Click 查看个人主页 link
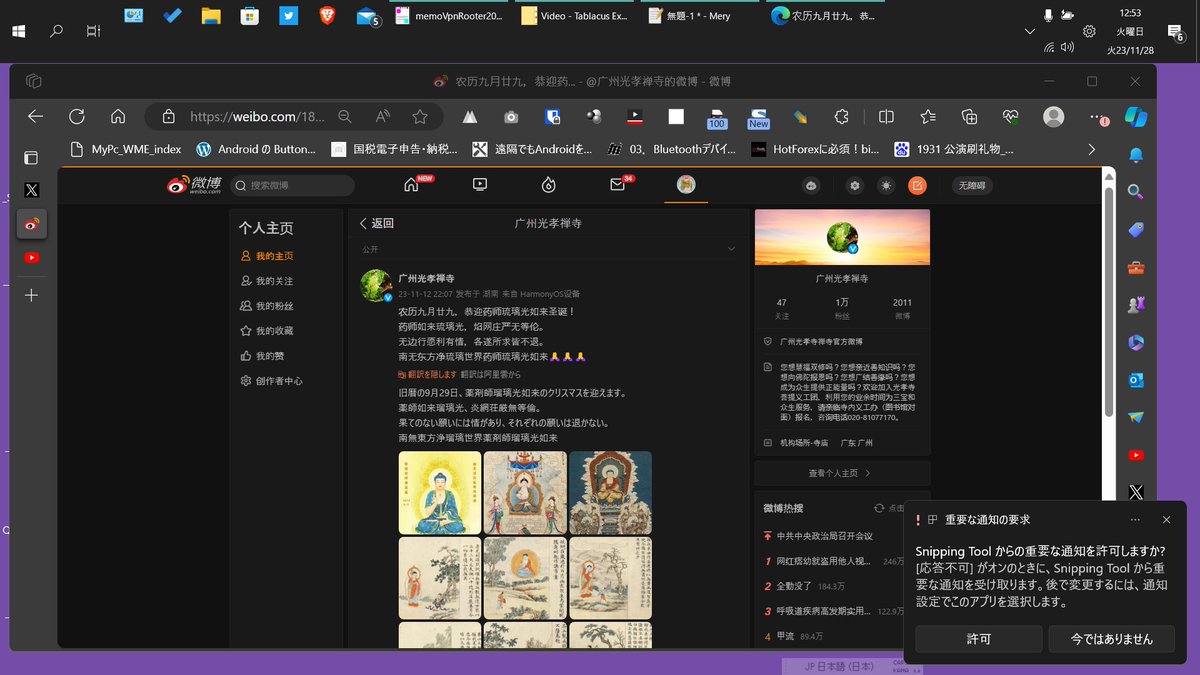This screenshot has width=1200, height=675. pyautogui.click(x=840, y=473)
